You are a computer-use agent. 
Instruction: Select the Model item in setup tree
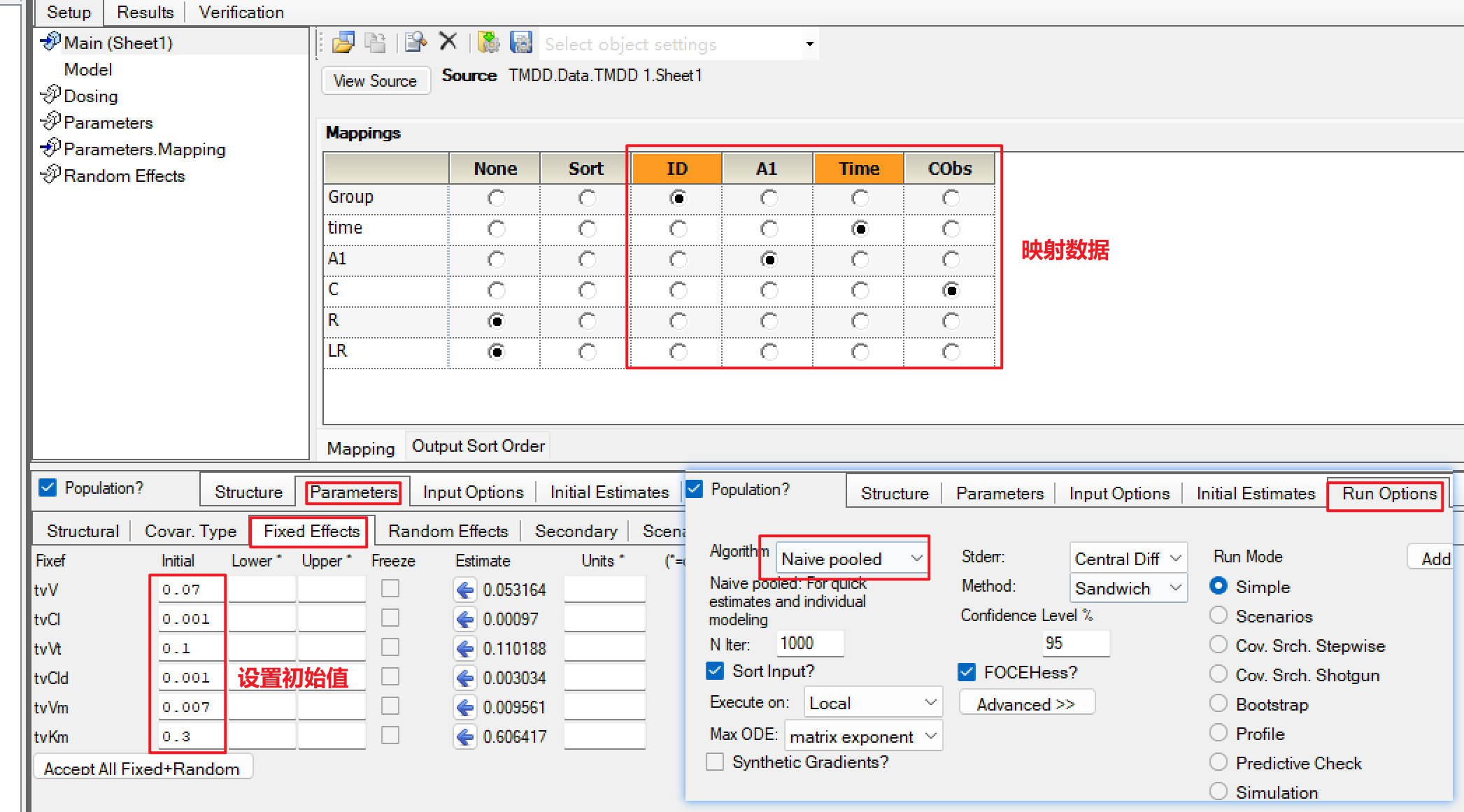[88, 69]
